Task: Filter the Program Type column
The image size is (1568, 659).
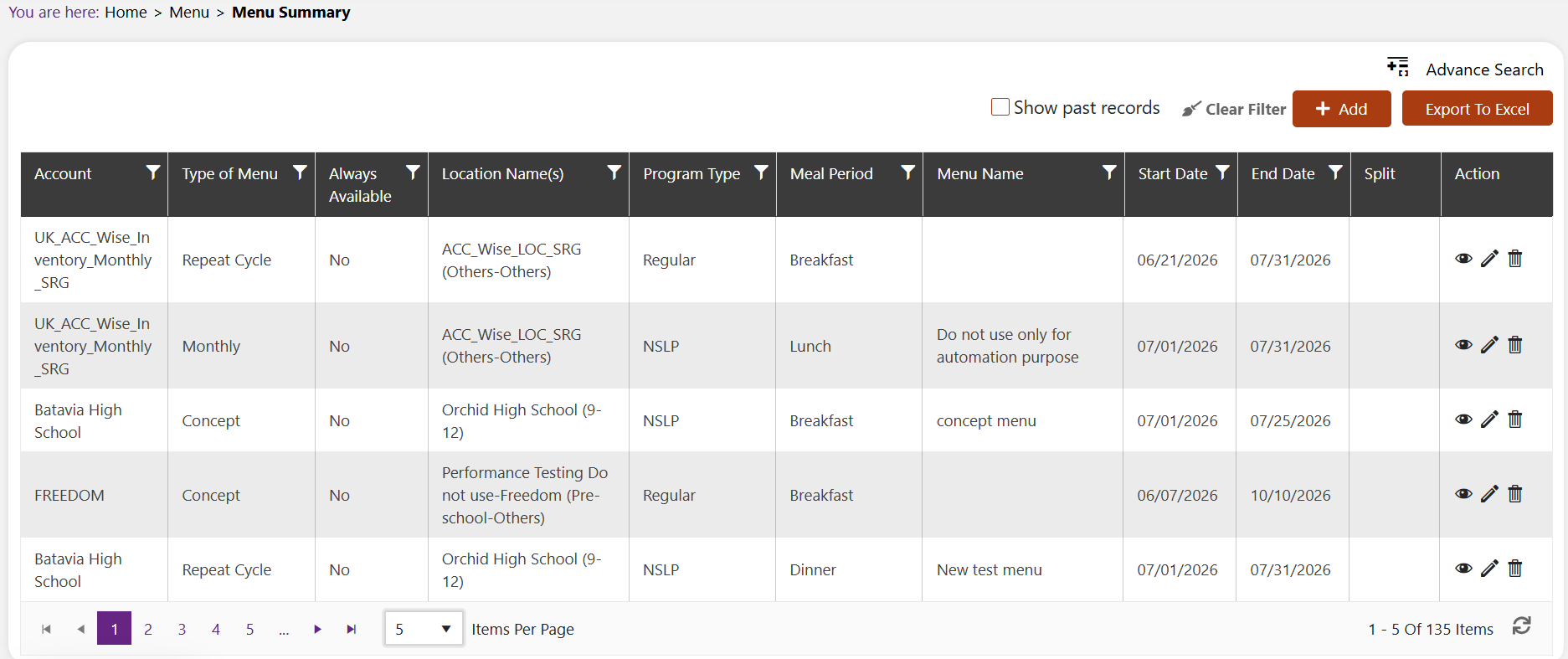Action: (761, 172)
